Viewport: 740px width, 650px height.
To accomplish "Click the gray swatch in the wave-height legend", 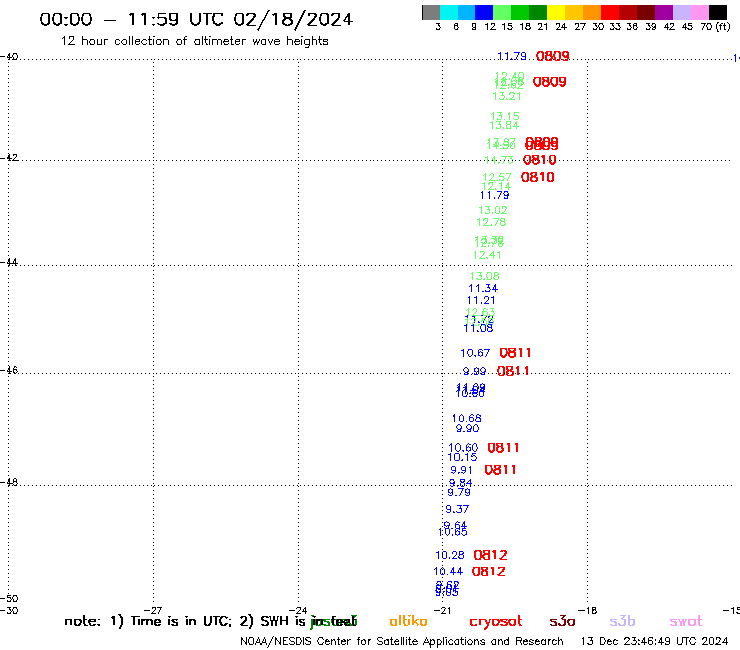I will coord(431,12).
